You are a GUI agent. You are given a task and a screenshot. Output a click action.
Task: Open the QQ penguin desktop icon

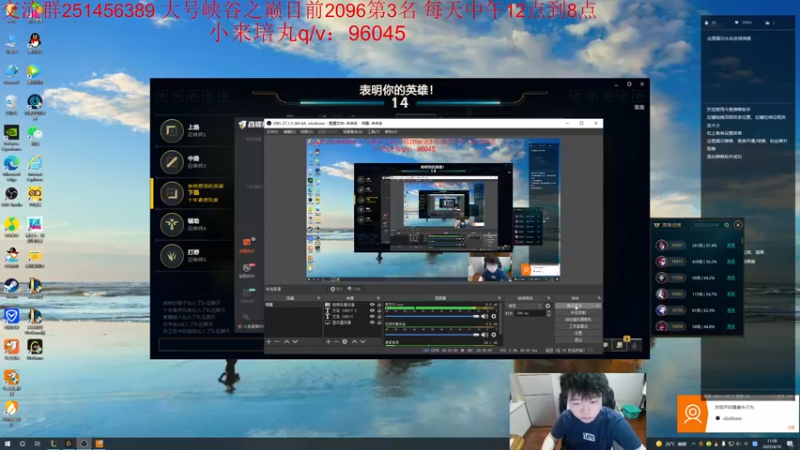pos(34,41)
